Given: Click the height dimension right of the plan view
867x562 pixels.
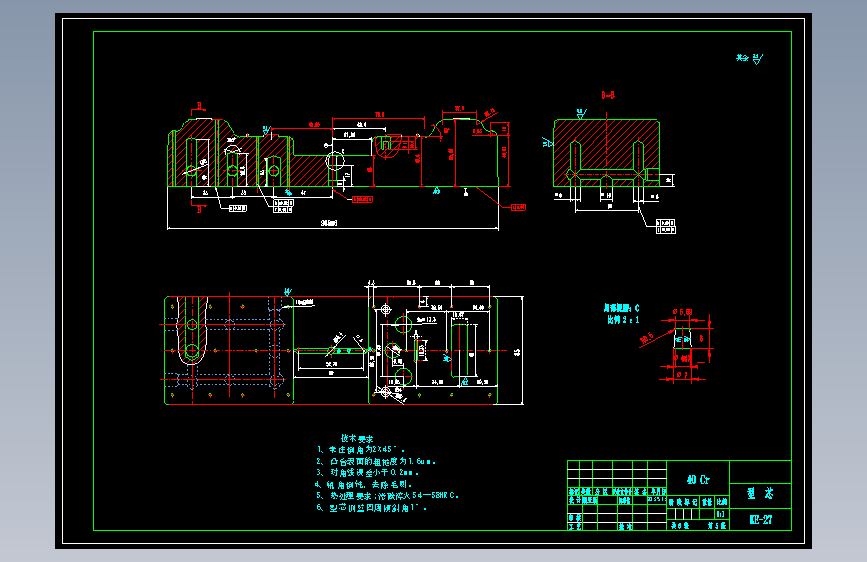Looking at the screenshot, I should [518, 351].
